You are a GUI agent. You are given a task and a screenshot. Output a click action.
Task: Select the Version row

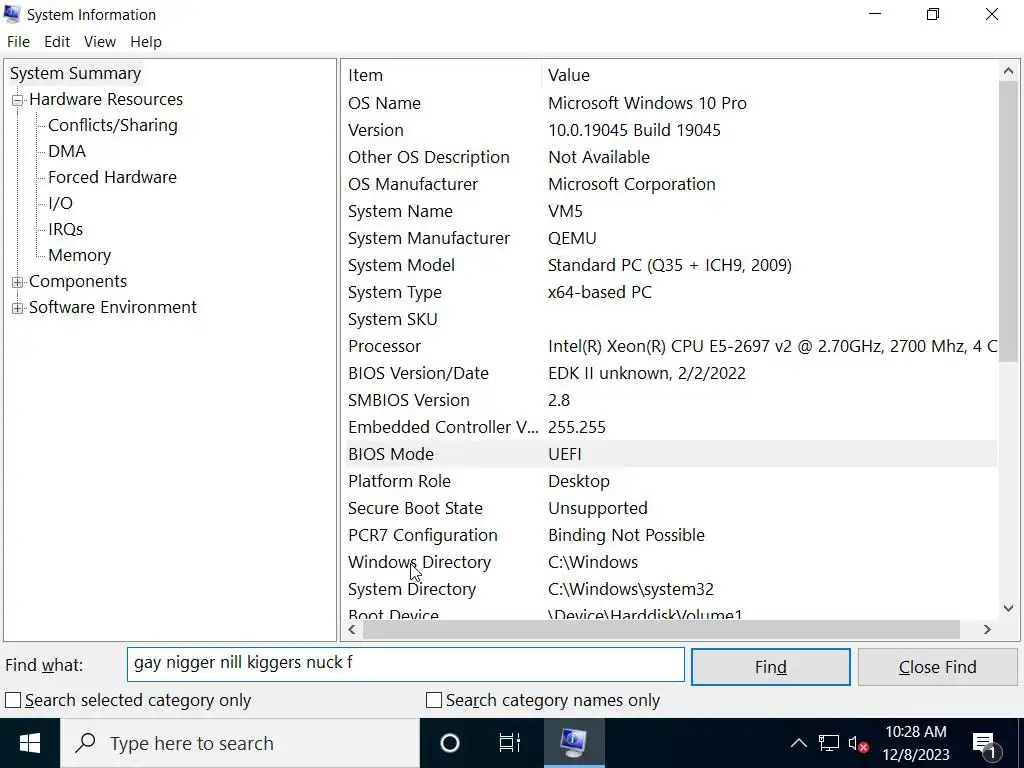(671, 130)
